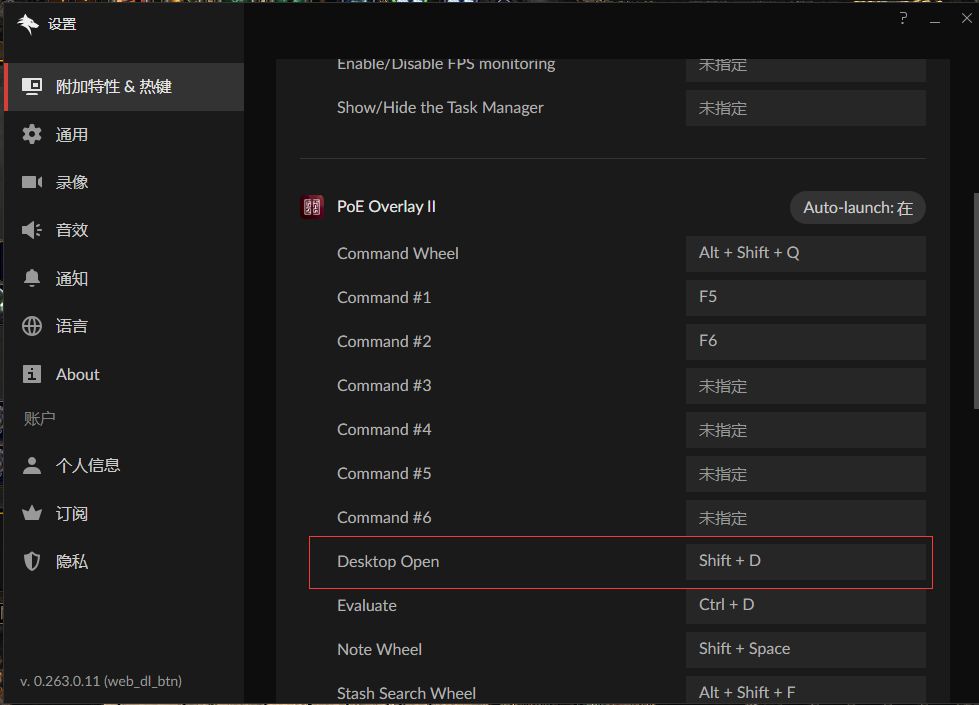The image size is (979, 705).
Task: Edit the Command Wheel hotkey Alt+Shift+Q
Action: [x=805, y=253]
